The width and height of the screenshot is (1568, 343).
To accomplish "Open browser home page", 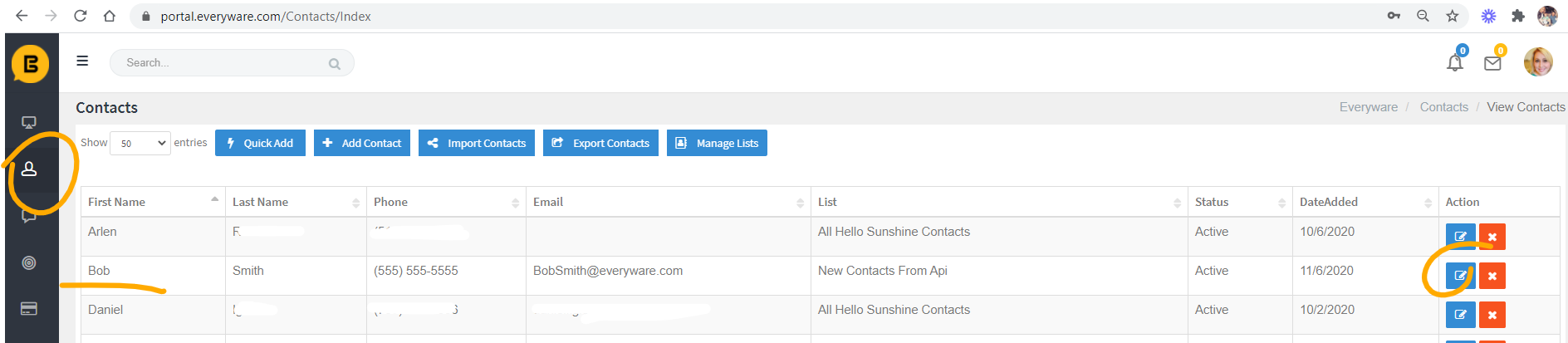I will (110, 16).
